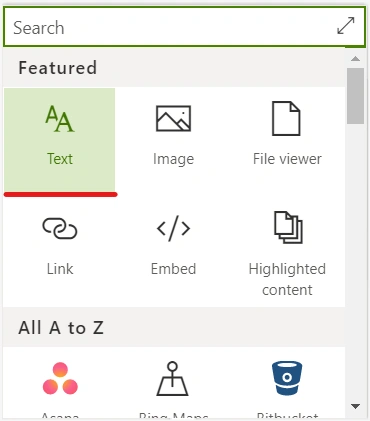Click the Embed label text
The width and height of the screenshot is (370, 421).
tap(173, 269)
